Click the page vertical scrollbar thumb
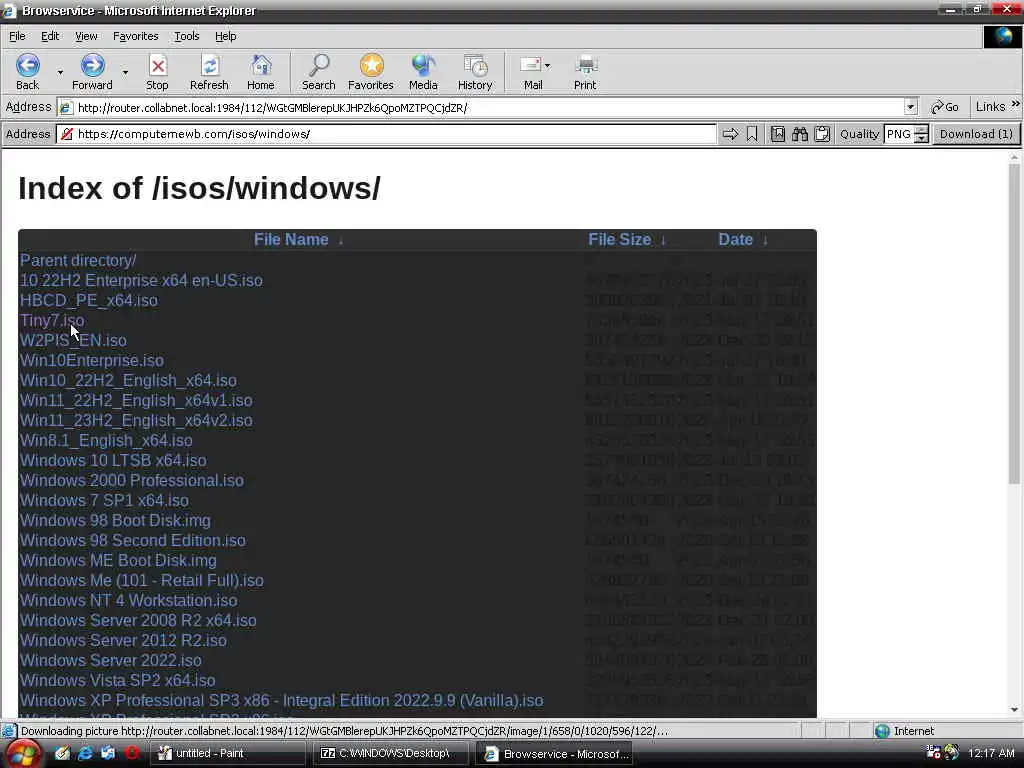Screen dimensions: 1024x768 point(1014,323)
